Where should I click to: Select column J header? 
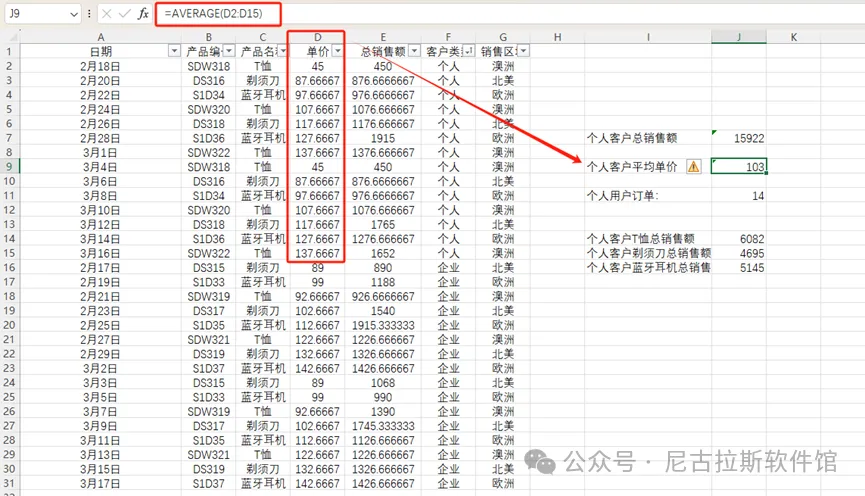[739, 37]
